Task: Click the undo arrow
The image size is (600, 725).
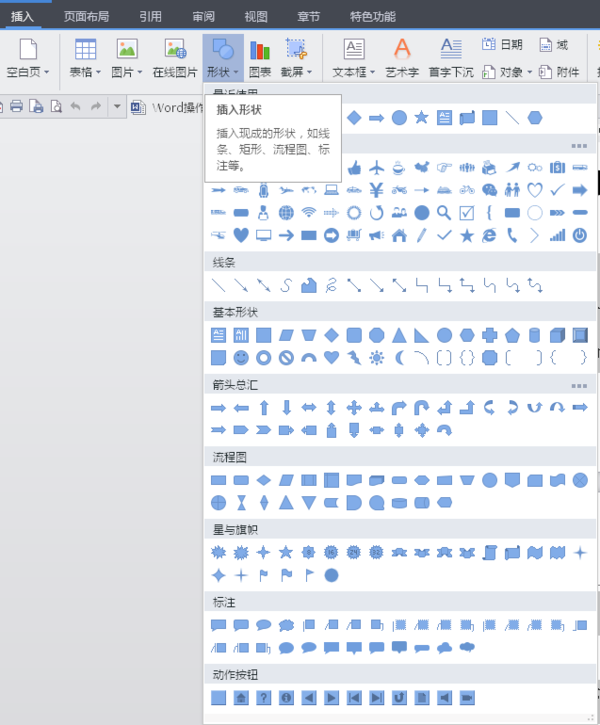Action: click(x=75, y=106)
